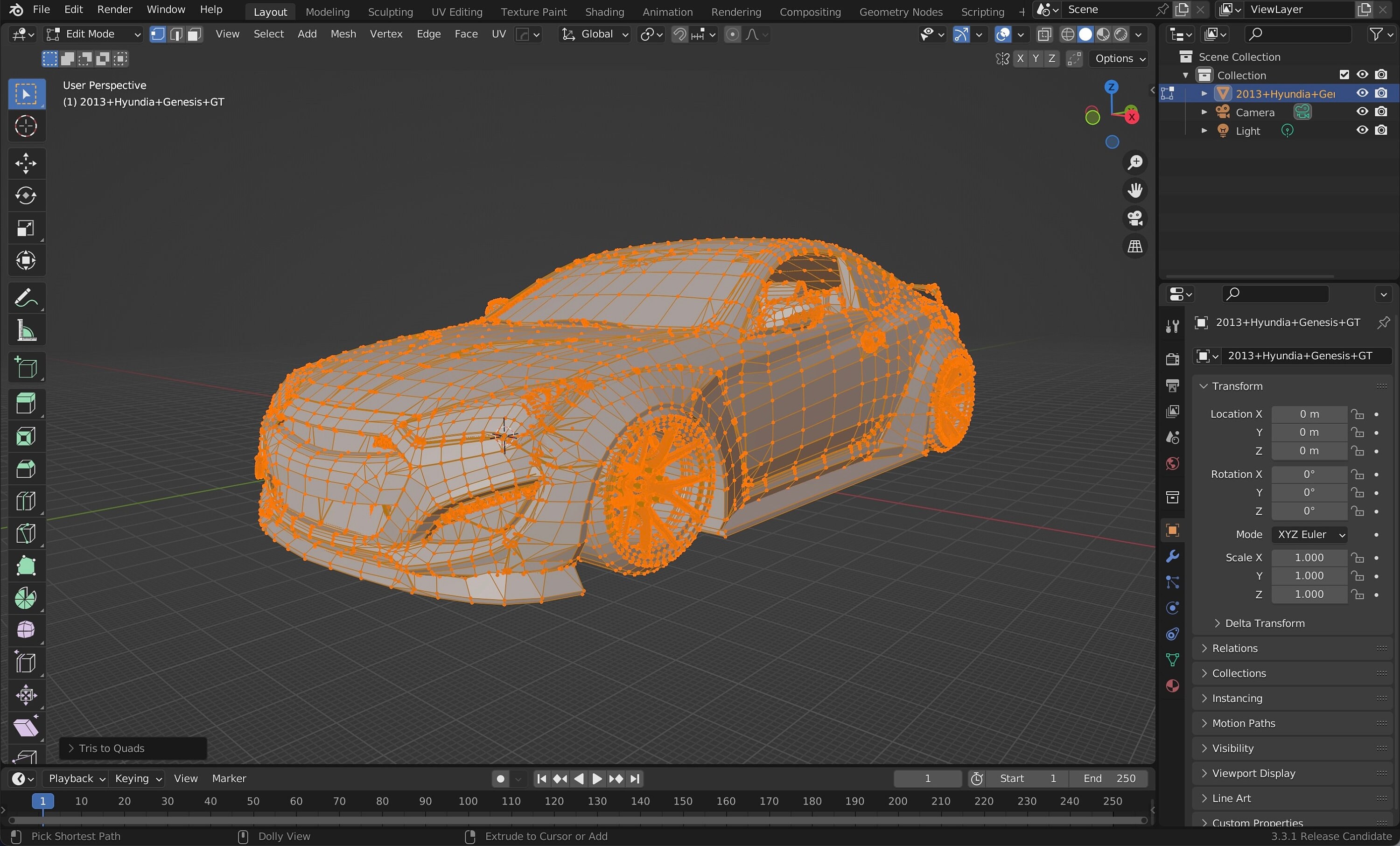The width and height of the screenshot is (1400, 846).
Task: Jump to last frame with playback control
Action: (635, 779)
